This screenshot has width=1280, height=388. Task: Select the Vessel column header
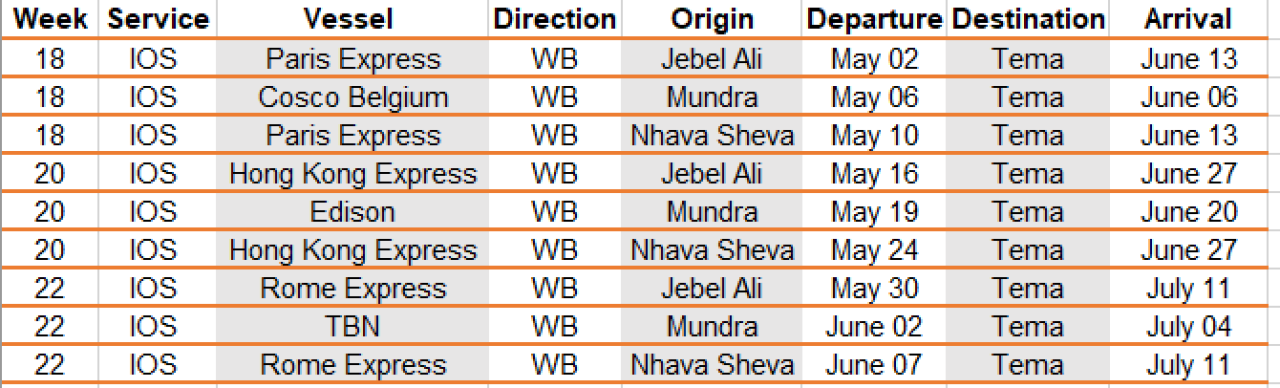coord(353,19)
